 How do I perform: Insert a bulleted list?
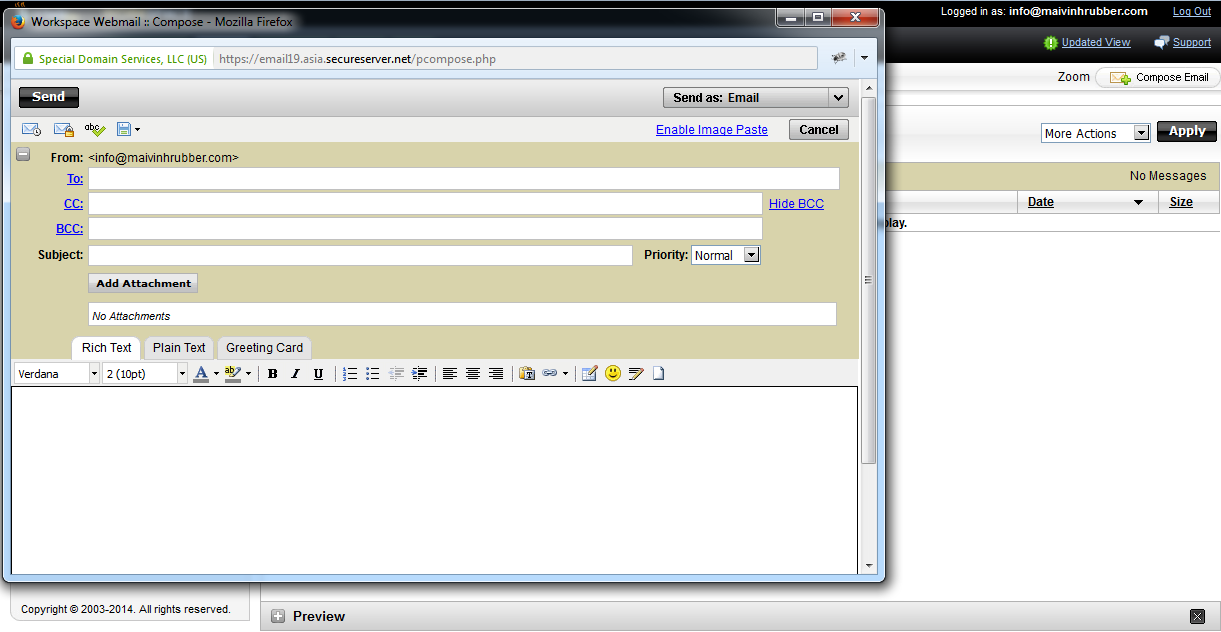(373, 374)
